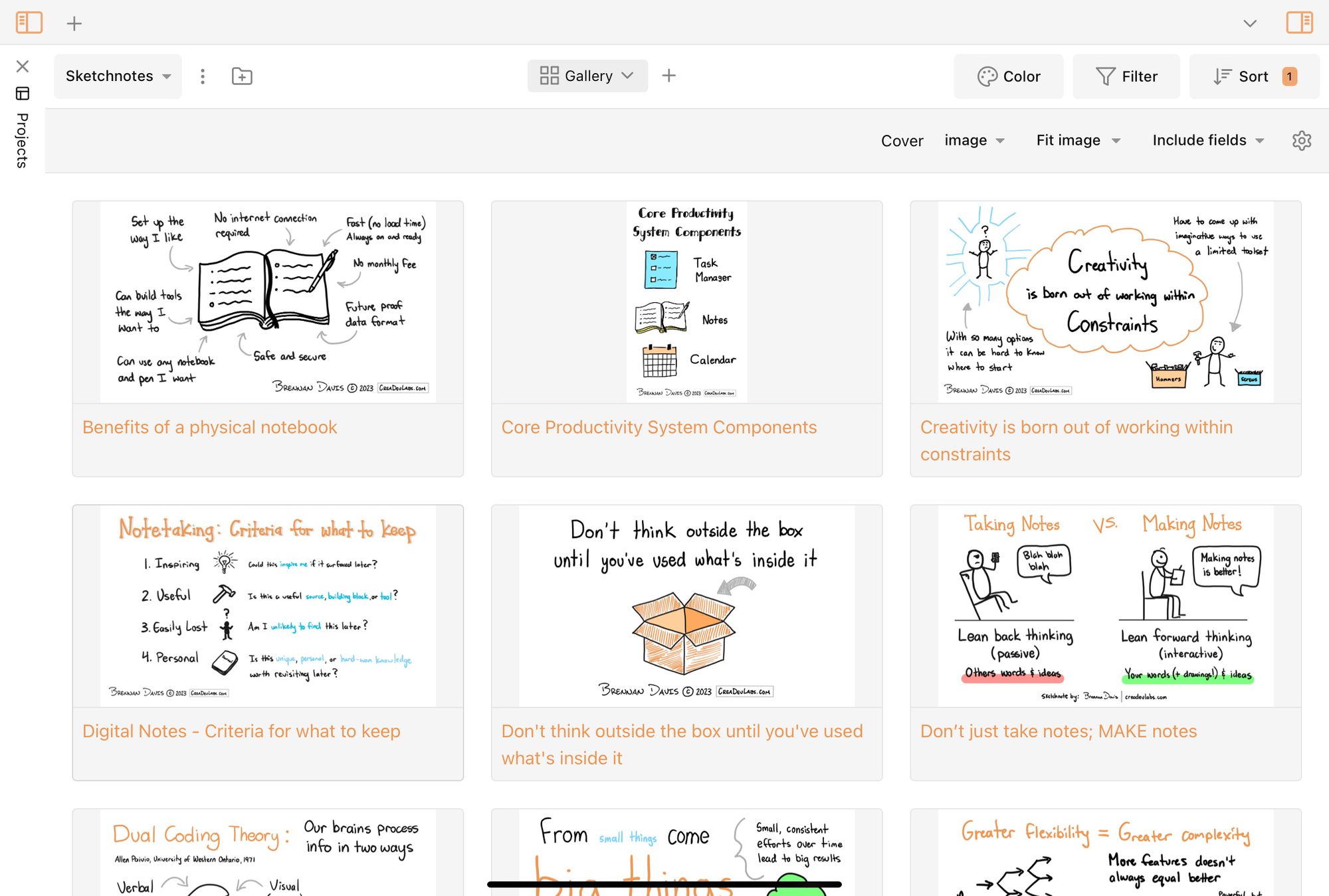Screen dimensions: 1329x896
Task: Click the Projects table icon in sidebar
Action: point(23,94)
